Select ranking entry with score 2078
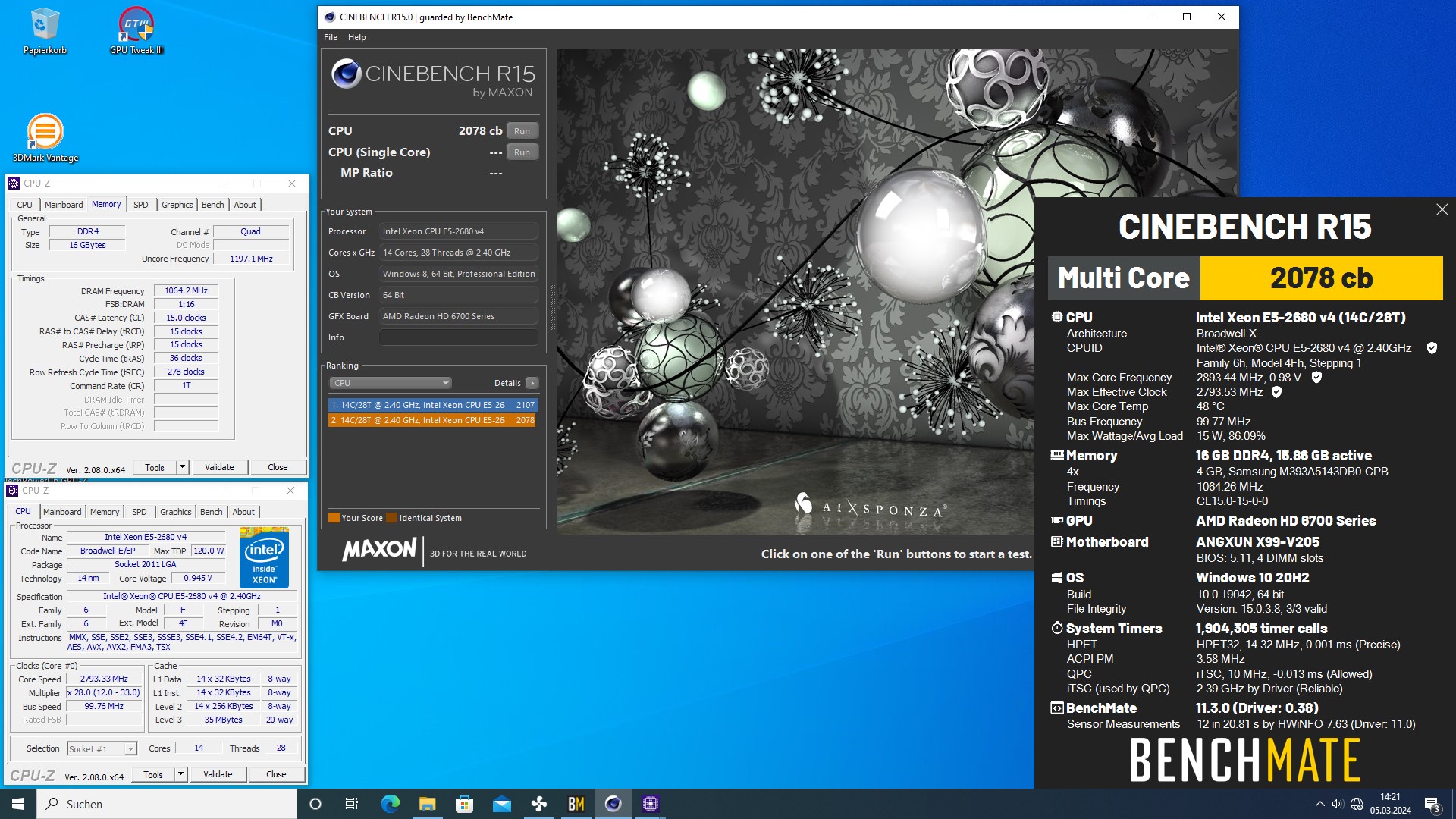The height and width of the screenshot is (819, 1456). tap(433, 420)
